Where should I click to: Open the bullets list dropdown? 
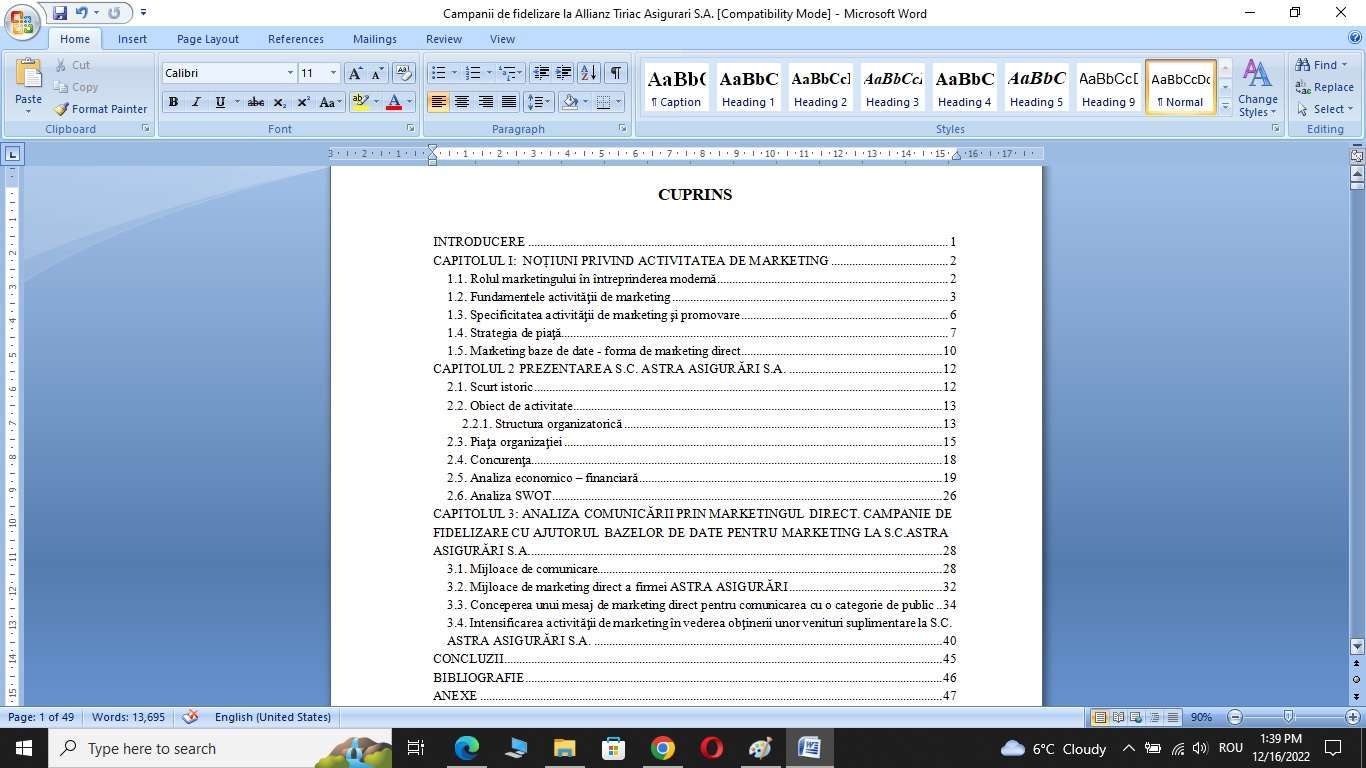pos(454,73)
